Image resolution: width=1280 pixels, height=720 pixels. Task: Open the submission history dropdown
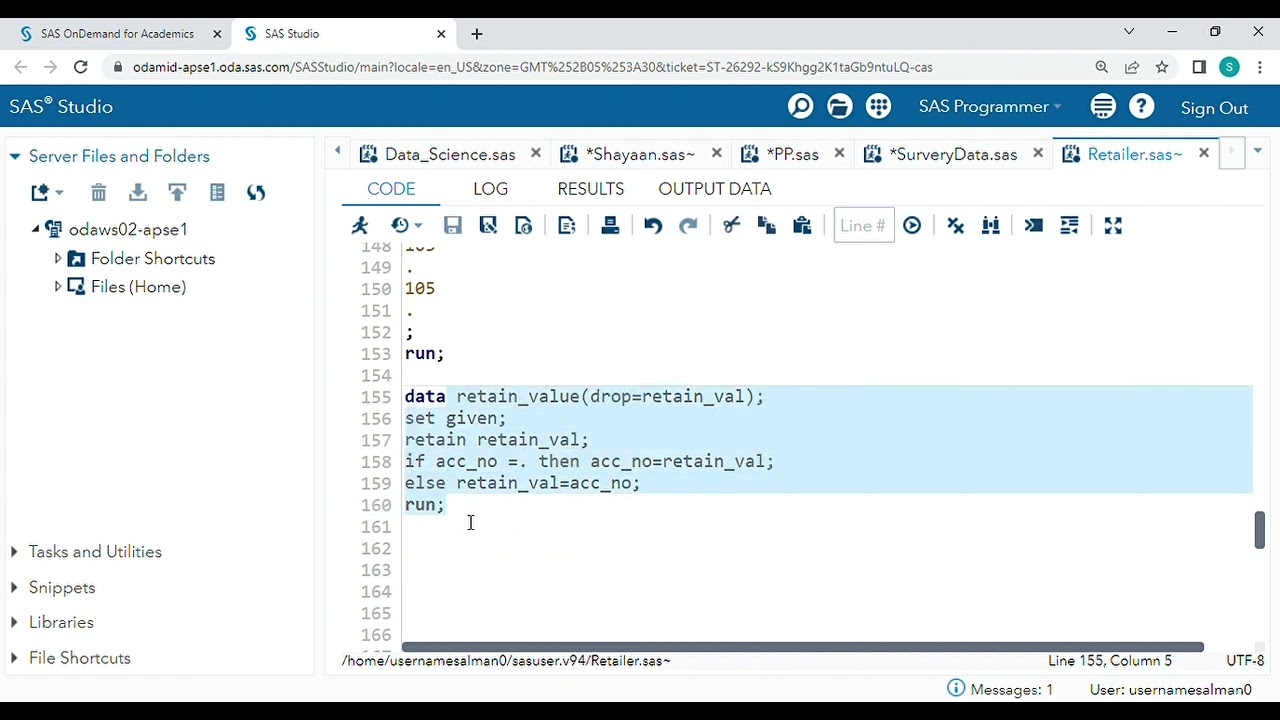tap(406, 226)
